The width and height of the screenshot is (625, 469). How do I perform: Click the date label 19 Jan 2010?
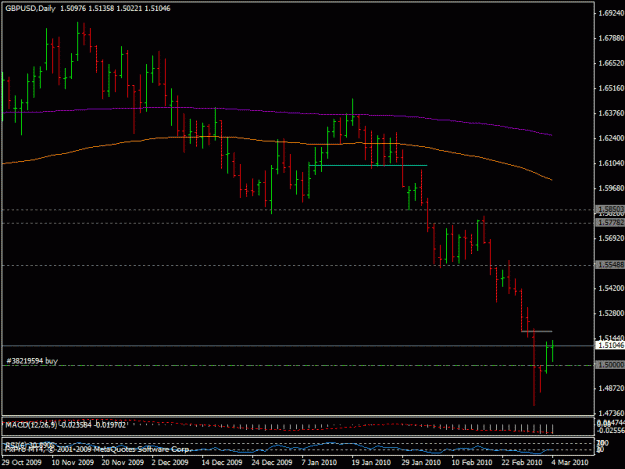(x=371, y=462)
